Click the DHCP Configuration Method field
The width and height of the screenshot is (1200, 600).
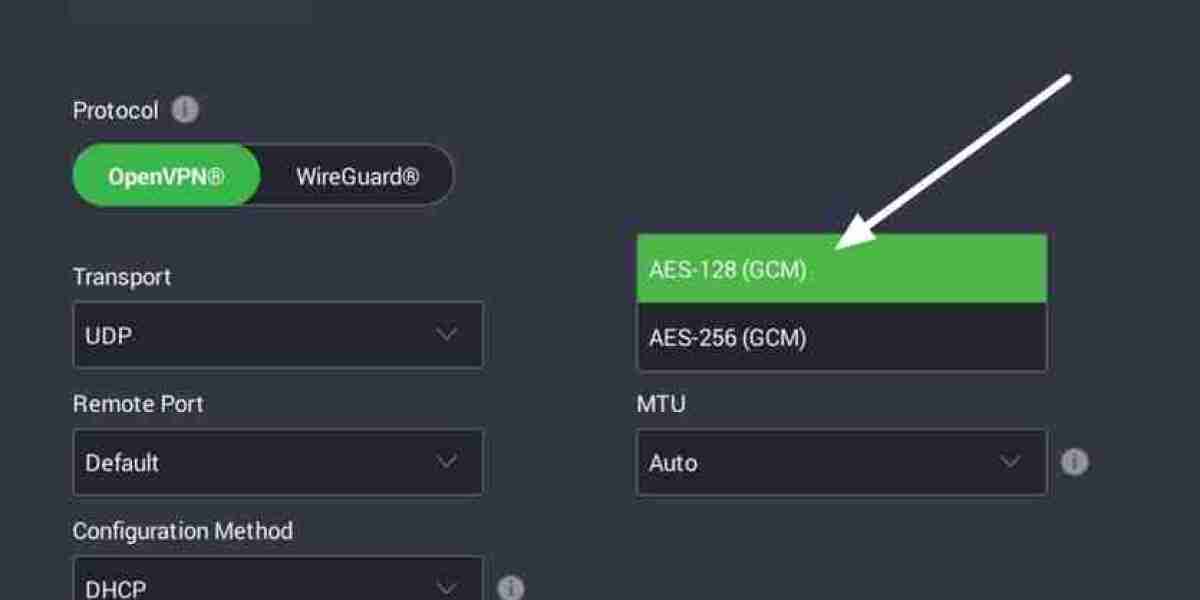click(x=278, y=586)
